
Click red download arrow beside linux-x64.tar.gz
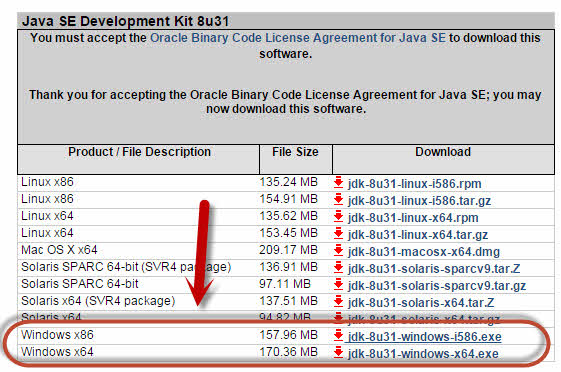(338, 233)
